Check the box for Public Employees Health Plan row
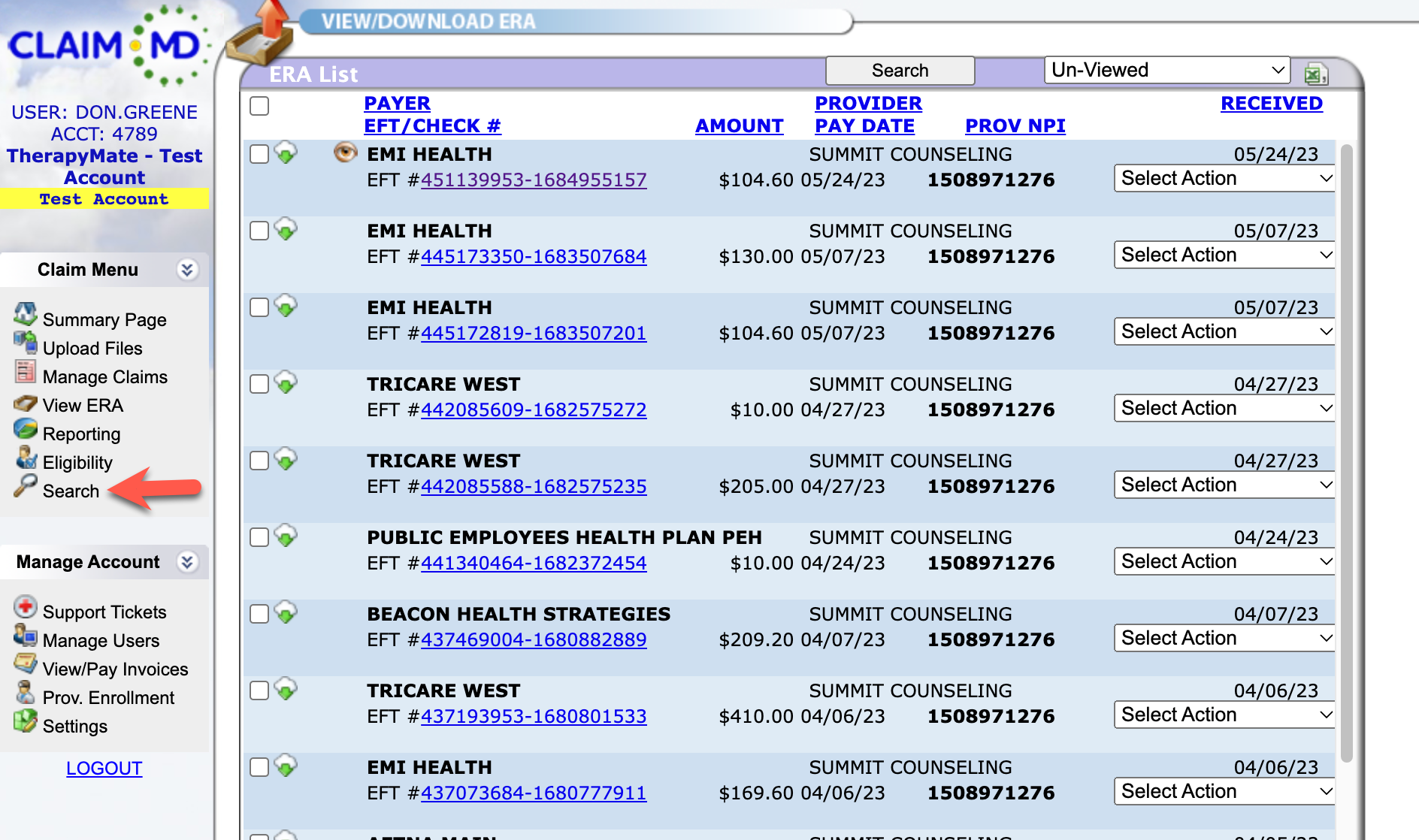 (x=259, y=537)
